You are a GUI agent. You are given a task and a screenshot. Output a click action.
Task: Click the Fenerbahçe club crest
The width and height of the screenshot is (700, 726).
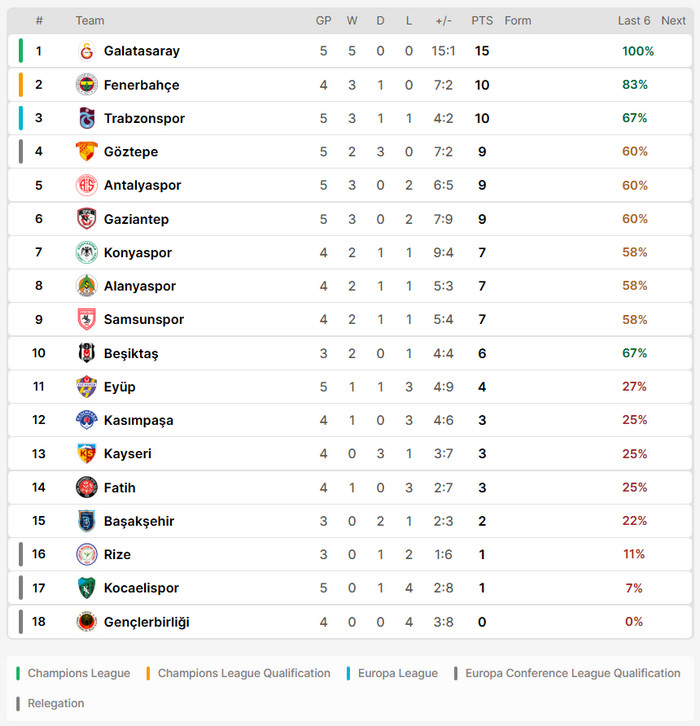(86, 85)
